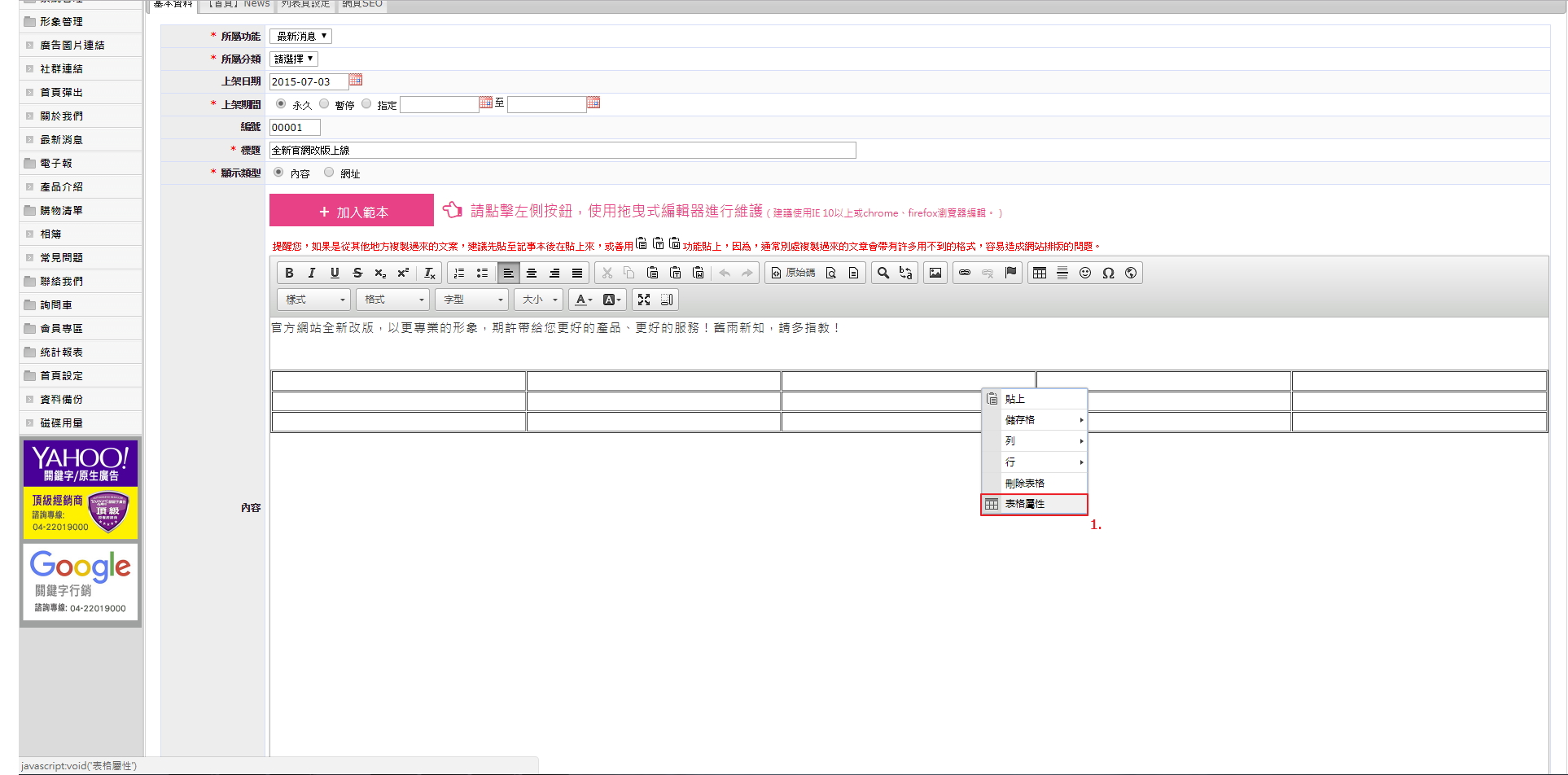Insert a smiley emoticon

[x=1085, y=273]
